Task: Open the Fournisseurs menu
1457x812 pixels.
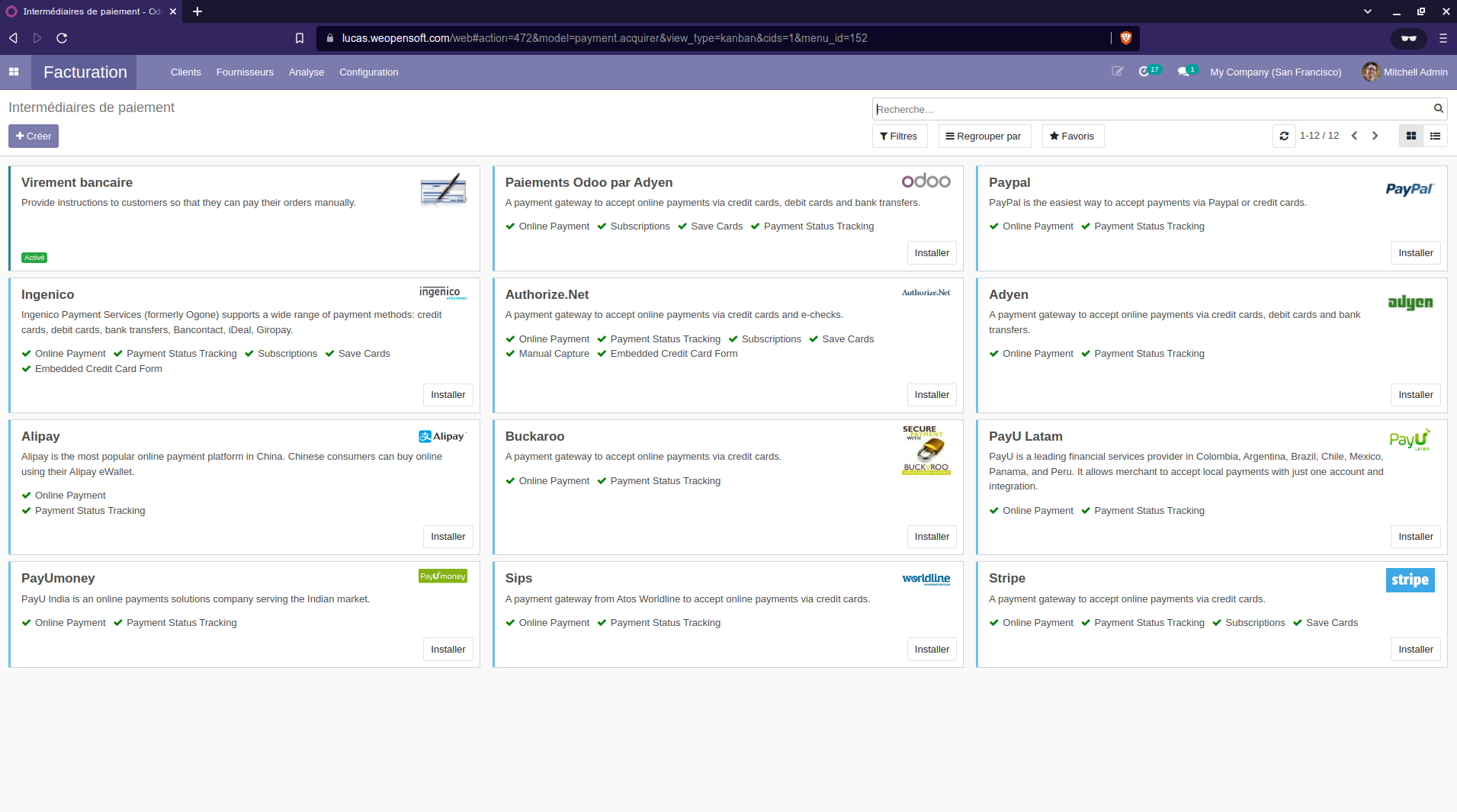Action: 245,72
